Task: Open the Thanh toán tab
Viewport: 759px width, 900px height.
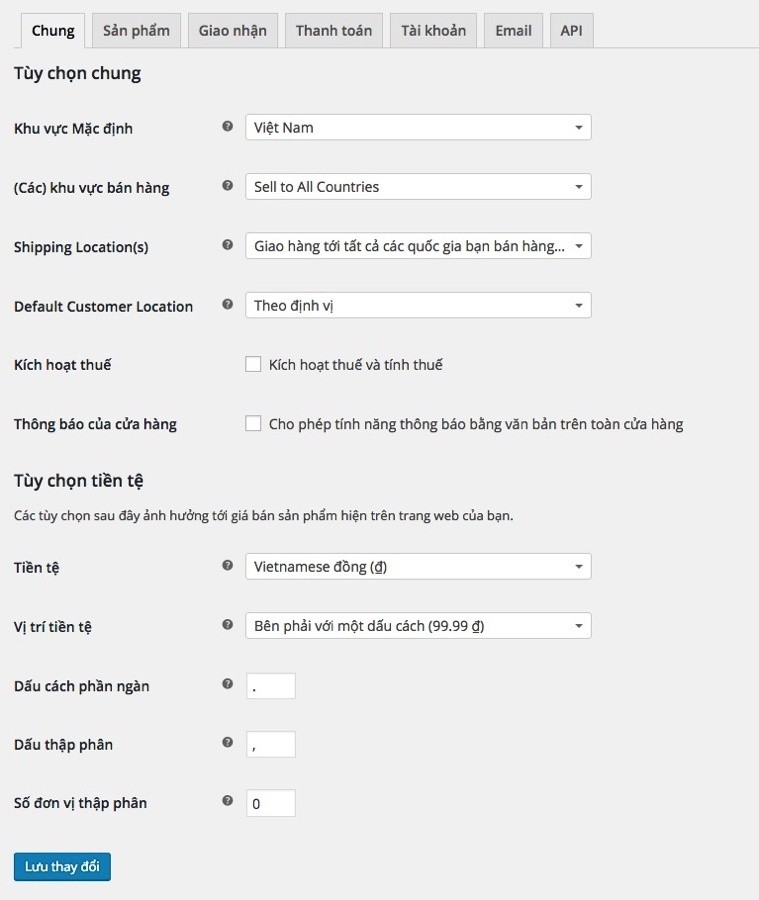Action: coord(334,30)
